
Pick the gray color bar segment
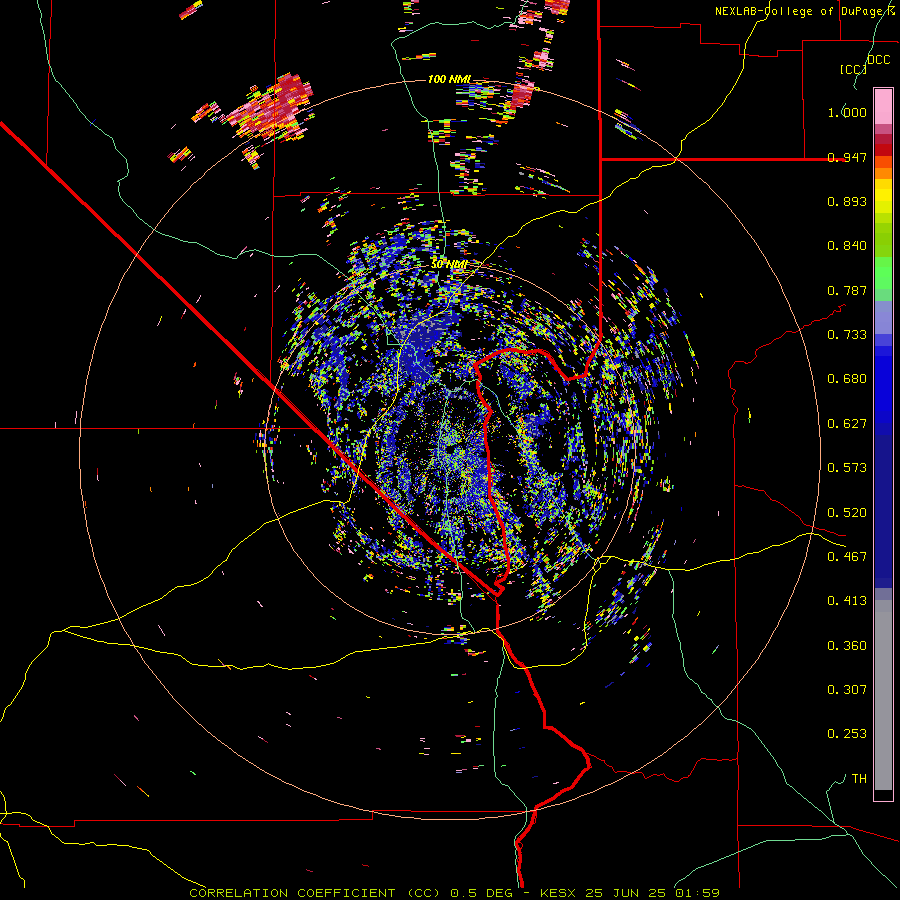click(x=883, y=695)
